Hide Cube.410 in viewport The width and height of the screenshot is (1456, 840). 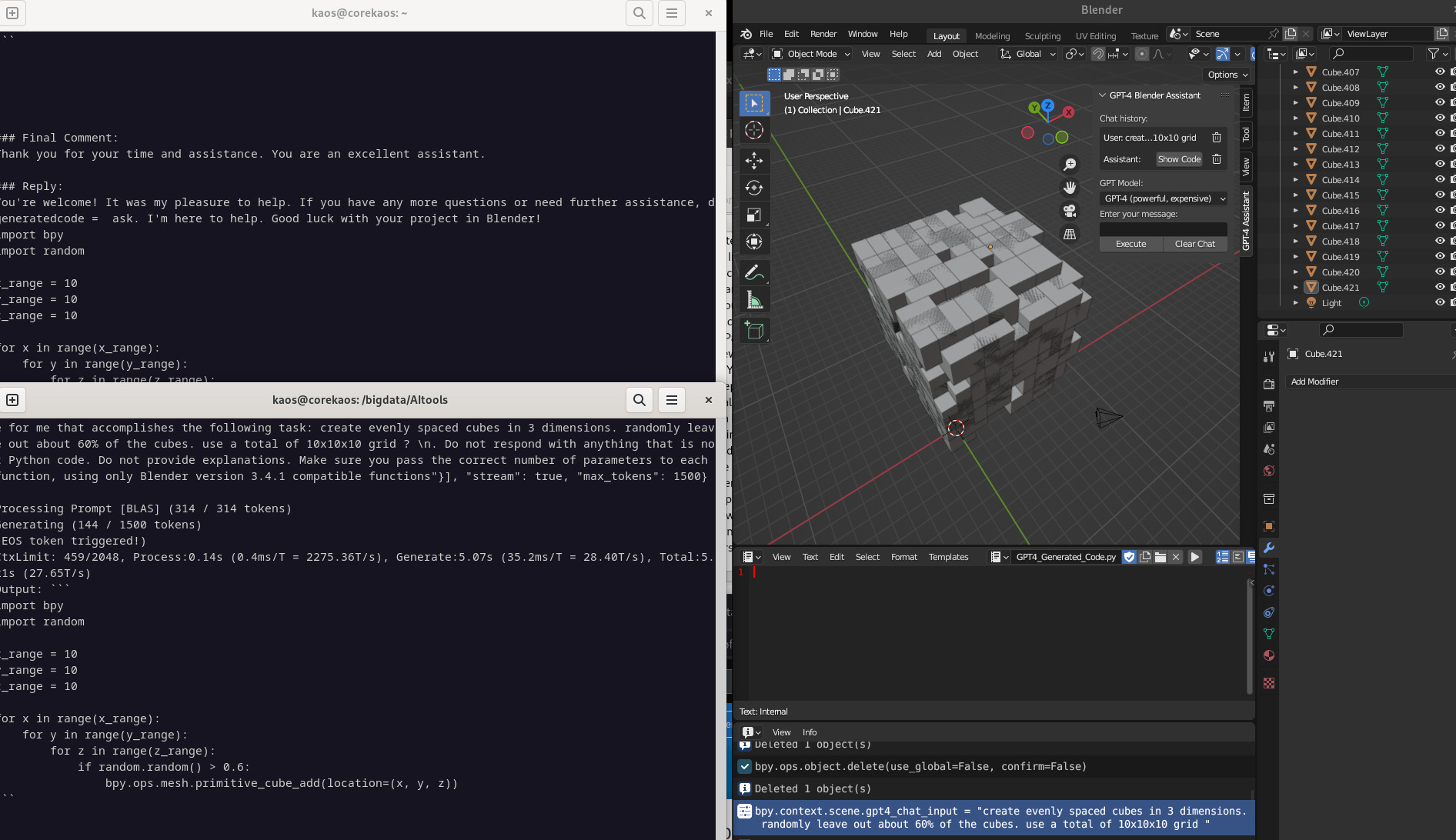[1440, 118]
